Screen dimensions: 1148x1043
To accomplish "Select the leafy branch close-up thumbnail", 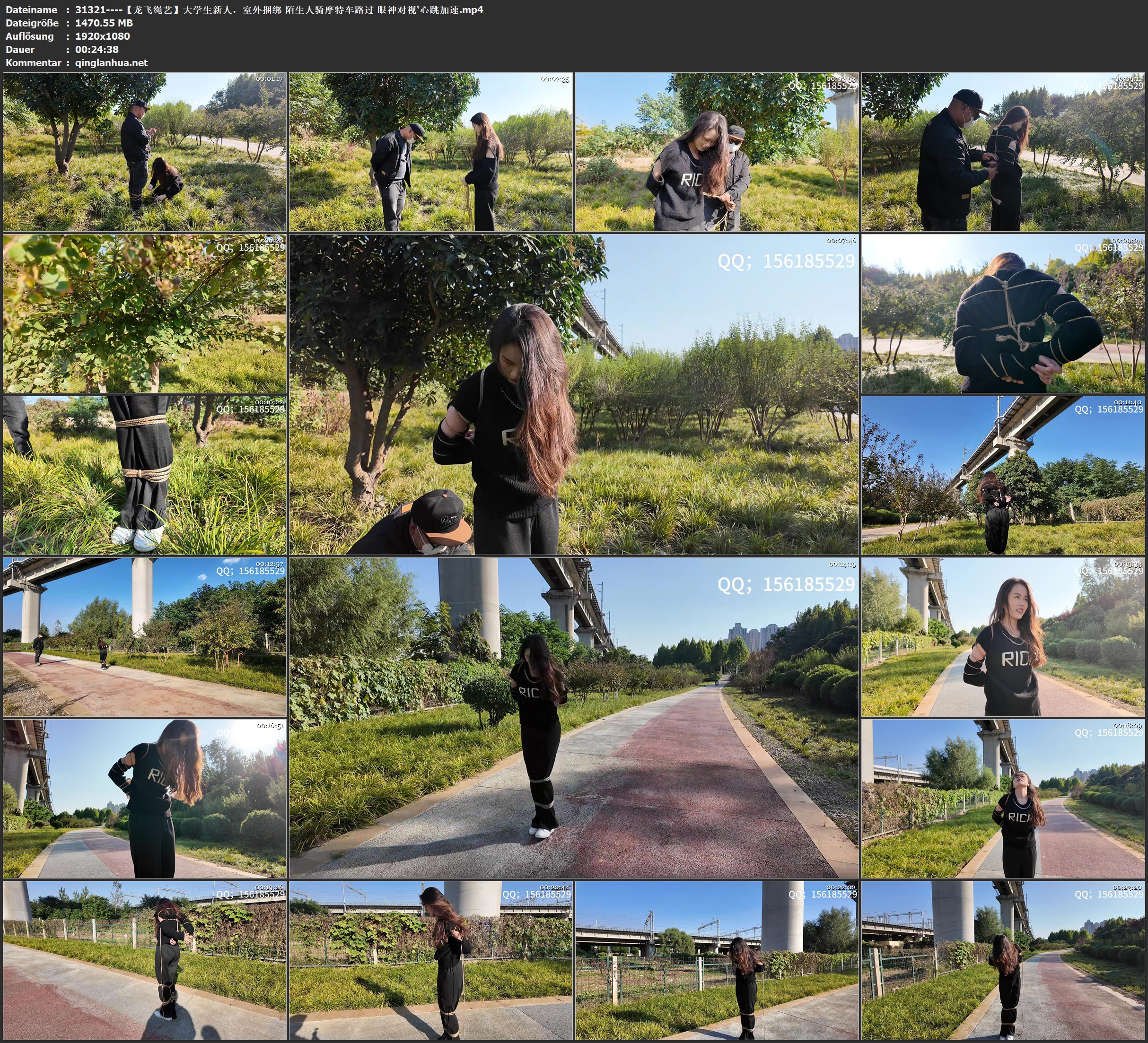I will pos(145,313).
